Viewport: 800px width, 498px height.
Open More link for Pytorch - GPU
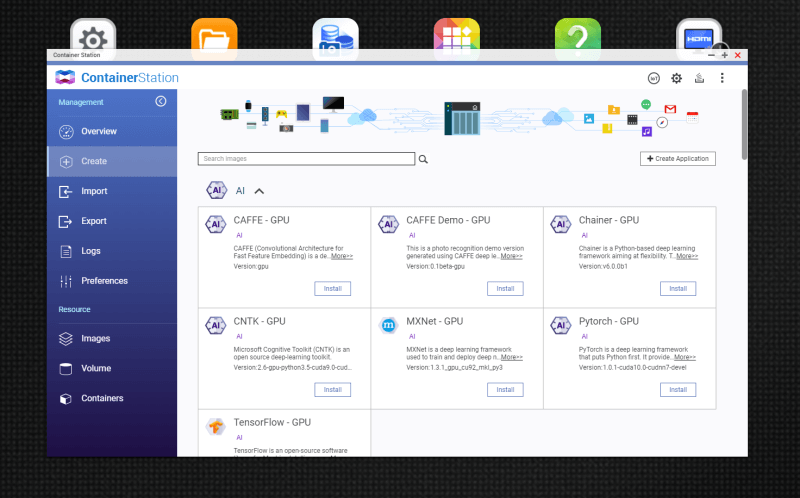(x=685, y=357)
